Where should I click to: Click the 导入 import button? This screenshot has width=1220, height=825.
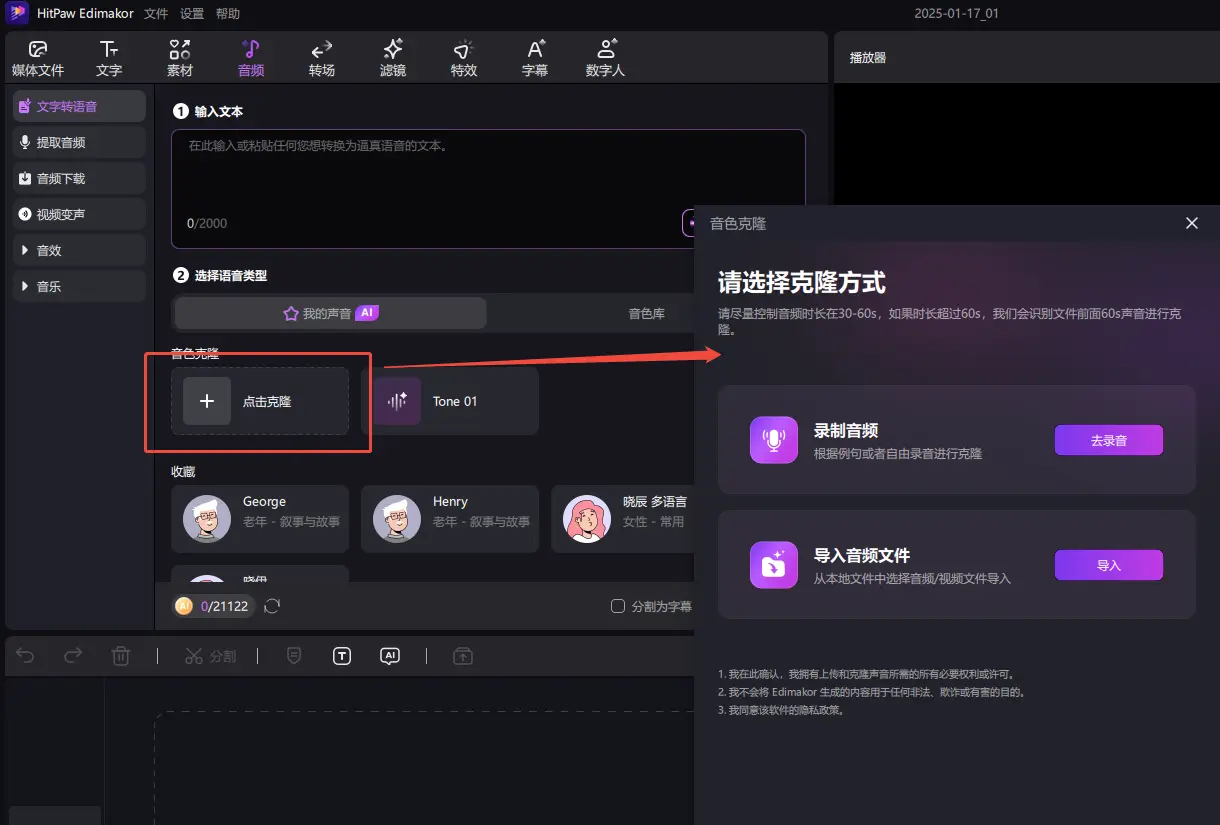point(1109,565)
